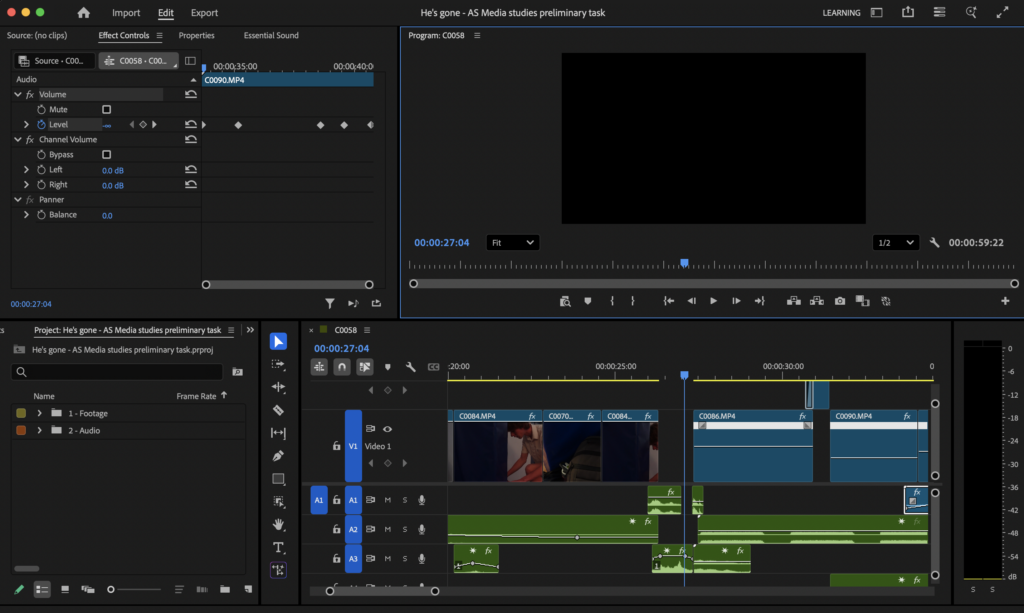Image resolution: width=1024 pixels, height=613 pixels.
Task: Select the Razor tool in the toolbar
Action: pyautogui.click(x=278, y=410)
